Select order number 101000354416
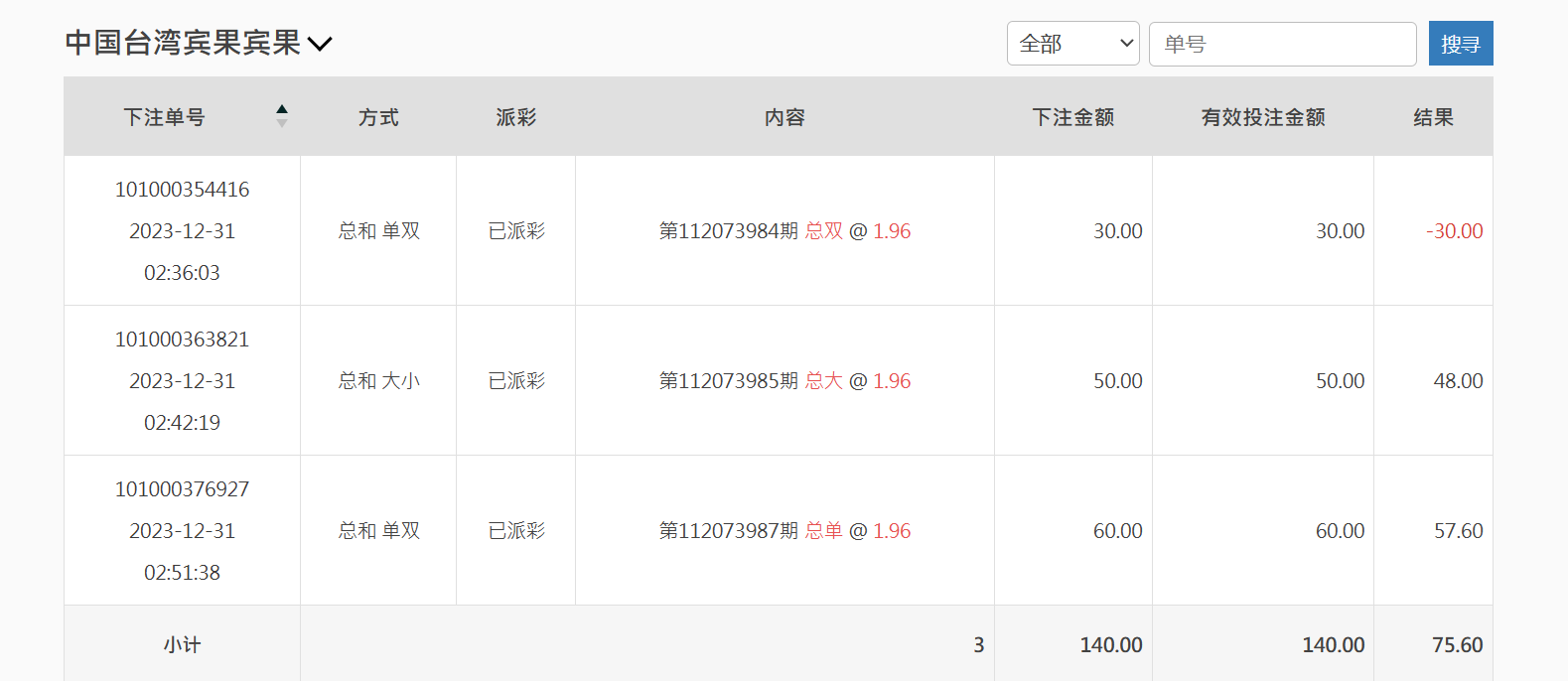The width and height of the screenshot is (1568, 681). [x=182, y=190]
